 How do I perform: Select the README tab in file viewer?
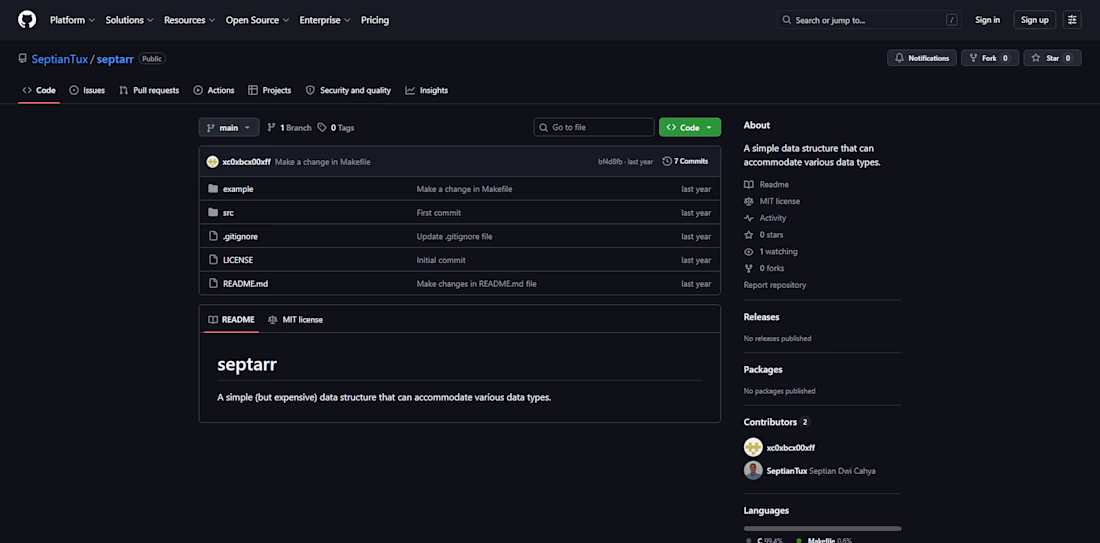(232, 320)
